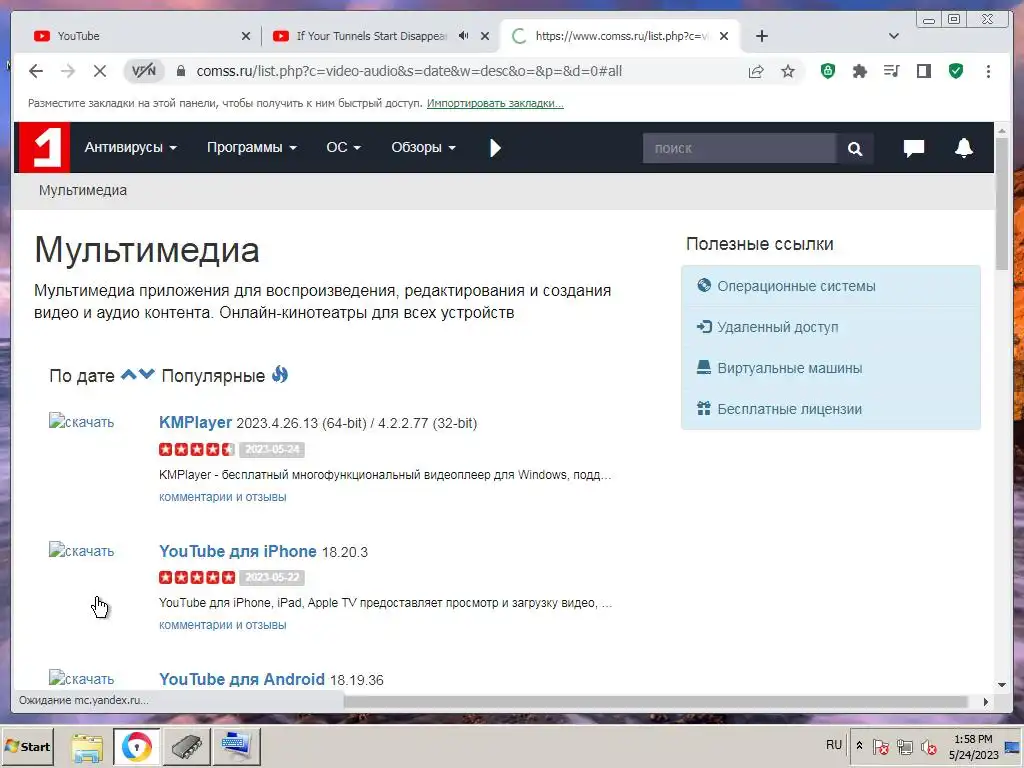This screenshot has width=1024, height=768.
Task: Open the notifications bell icon
Action: pyautogui.click(x=964, y=148)
